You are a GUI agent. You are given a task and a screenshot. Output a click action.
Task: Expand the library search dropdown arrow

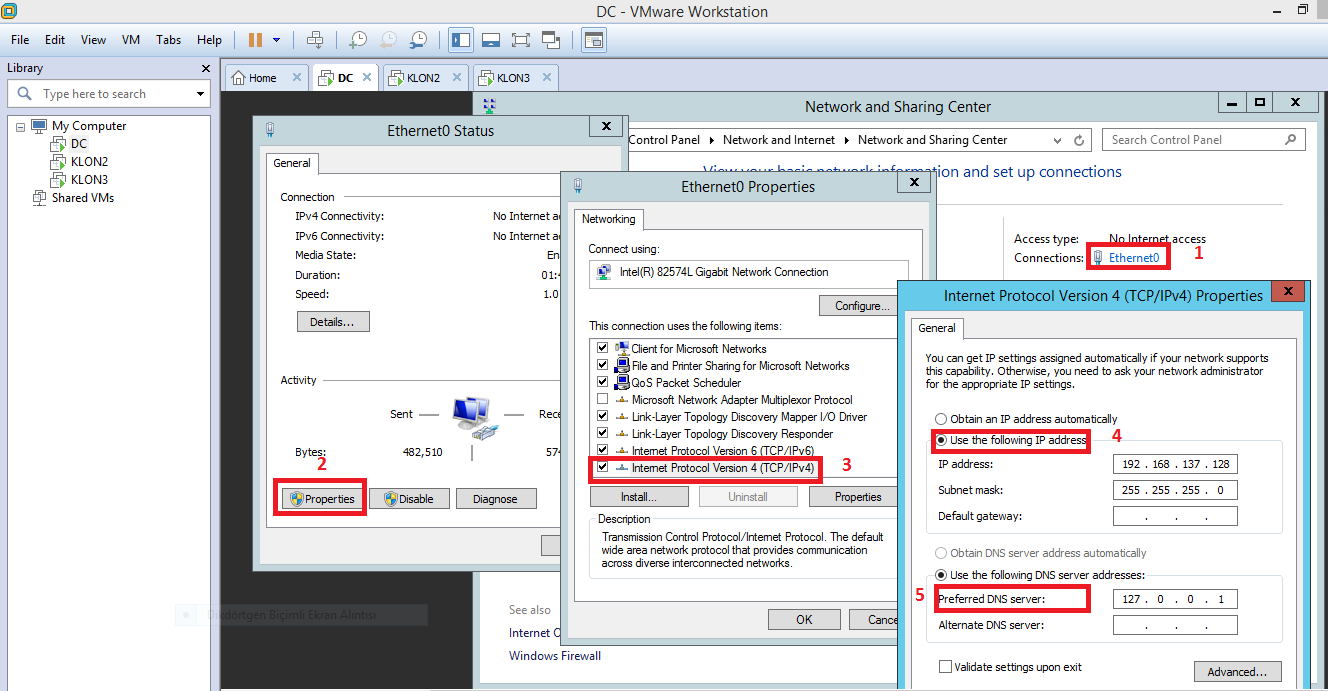(200, 94)
